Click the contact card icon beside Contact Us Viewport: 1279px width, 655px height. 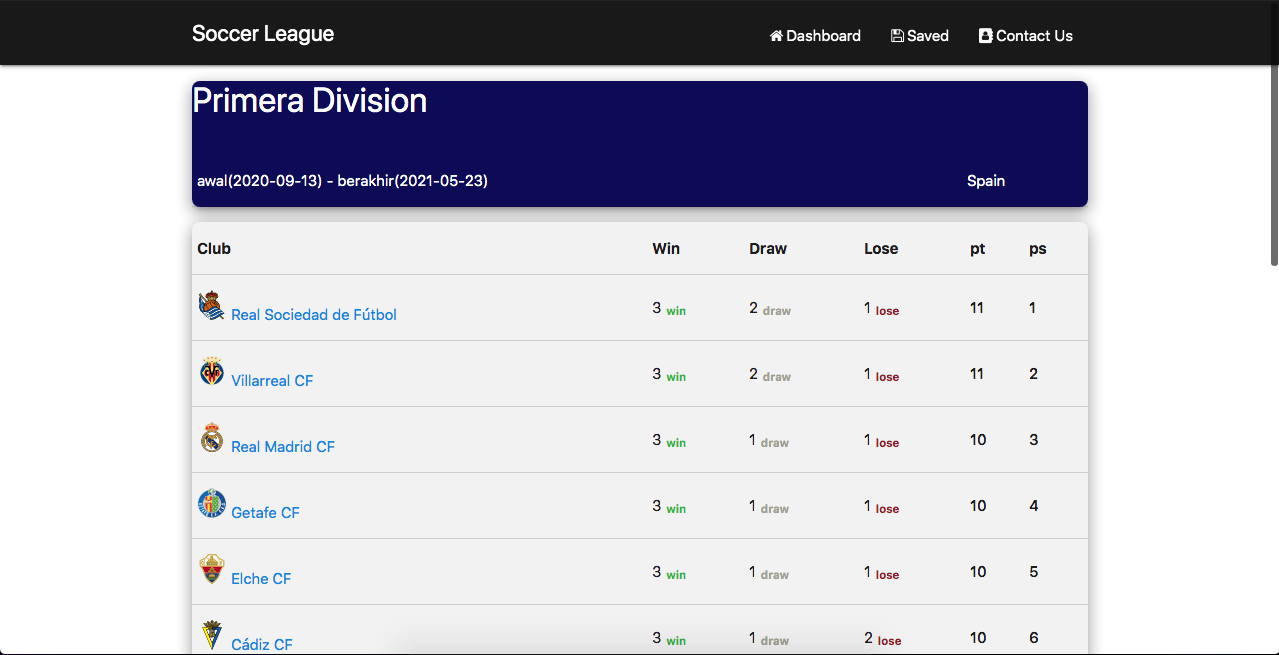(985, 36)
